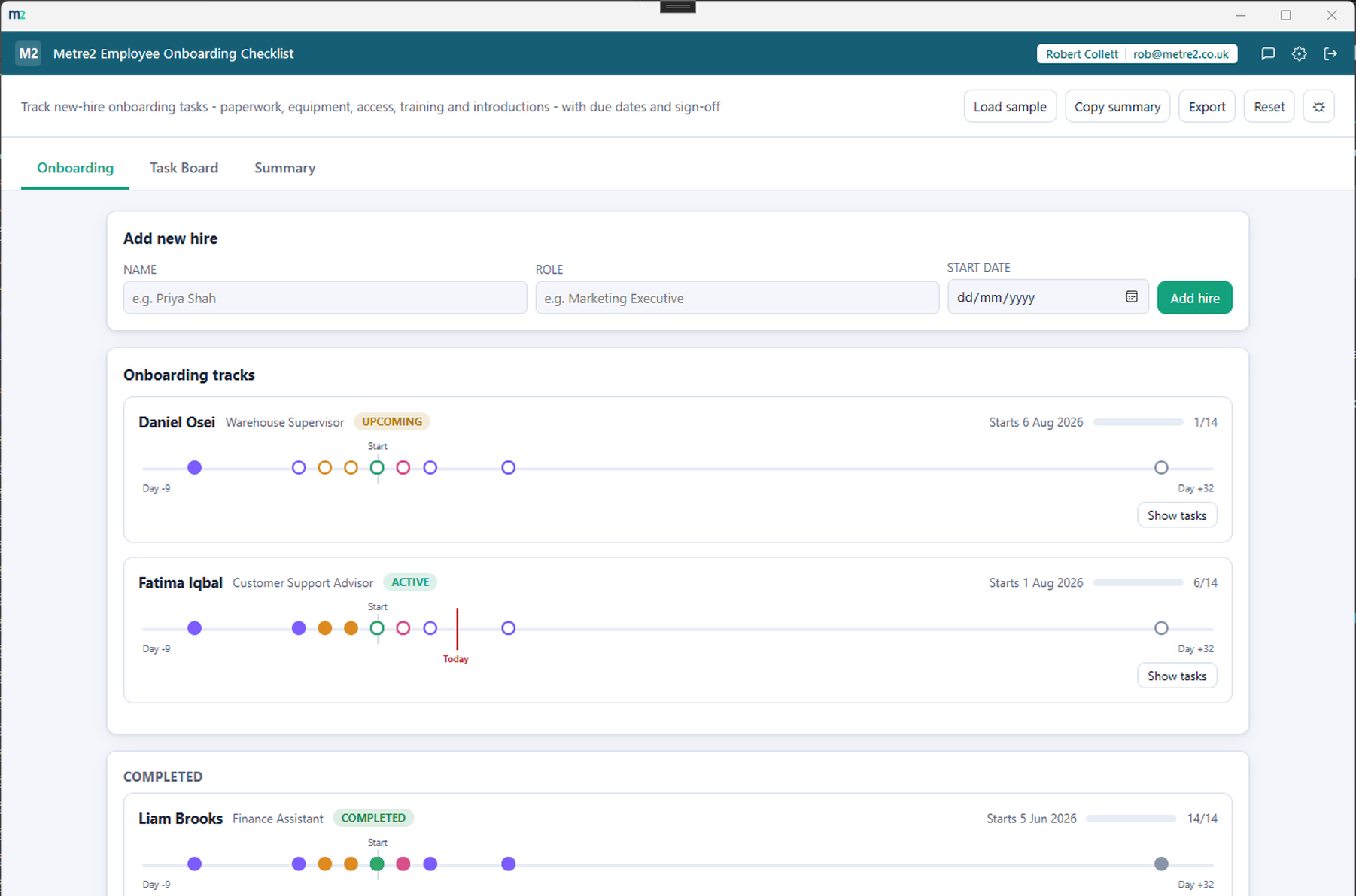Click the COMPLETED section heading
1356x896 pixels.
pos(163,776)
